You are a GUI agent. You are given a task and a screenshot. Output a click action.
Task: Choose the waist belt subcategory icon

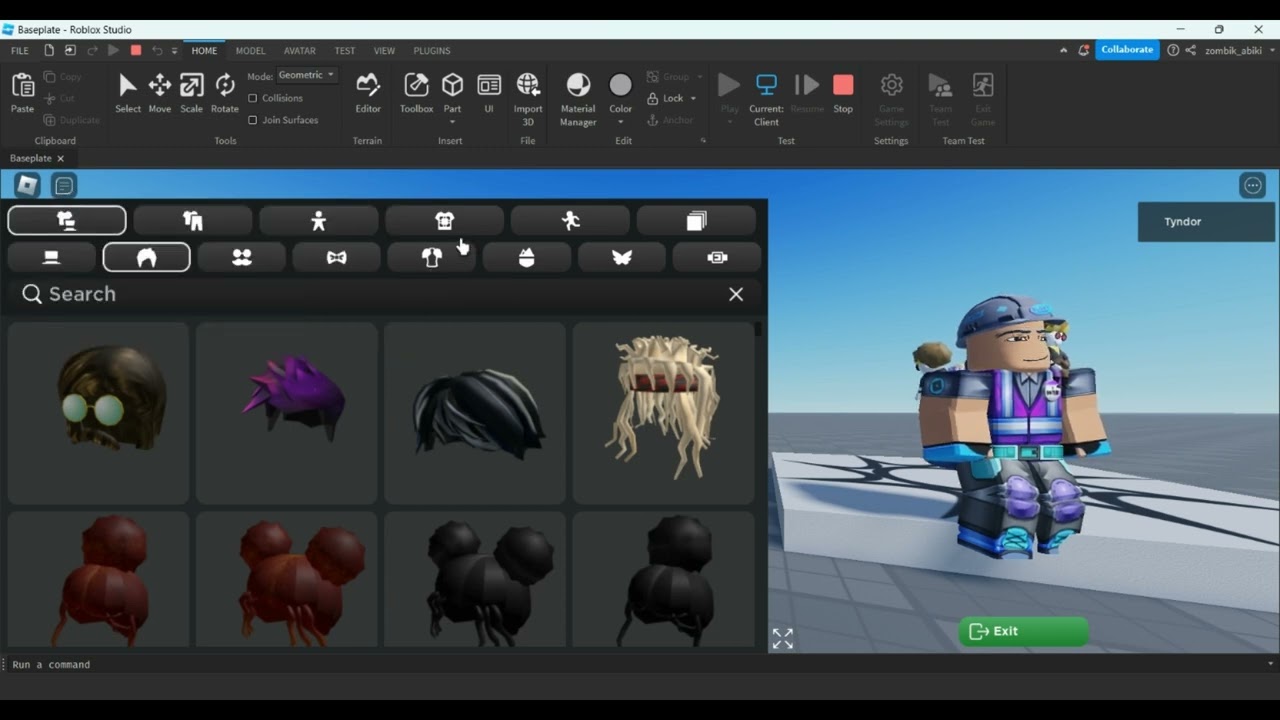coord(717,257)
